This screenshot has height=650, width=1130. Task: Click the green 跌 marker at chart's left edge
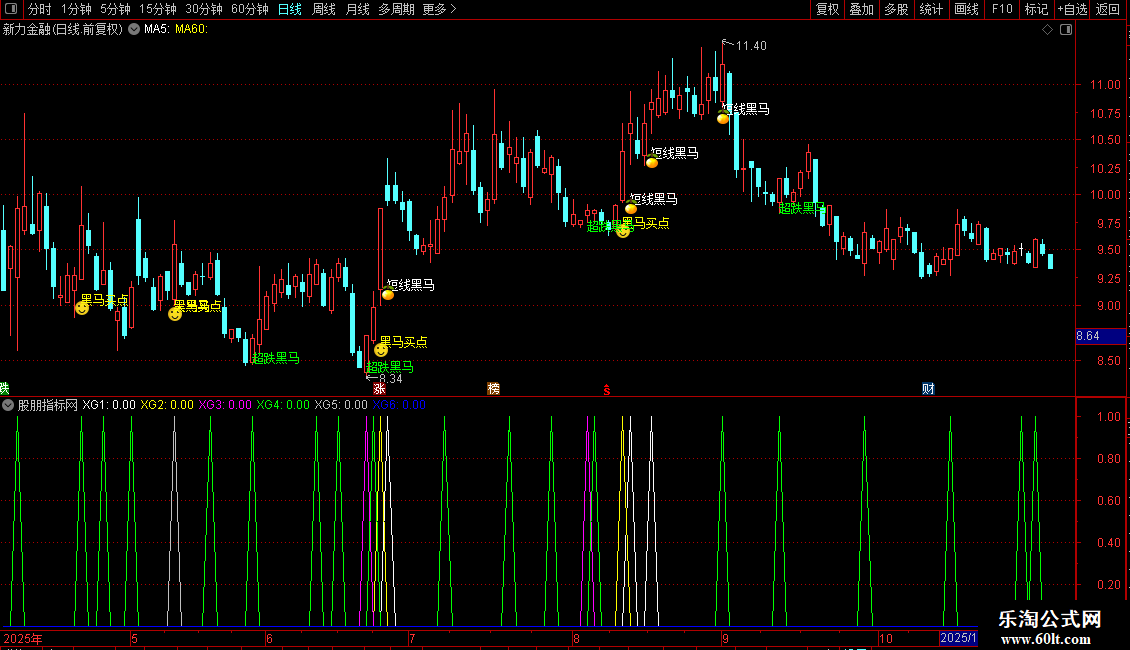4,388
